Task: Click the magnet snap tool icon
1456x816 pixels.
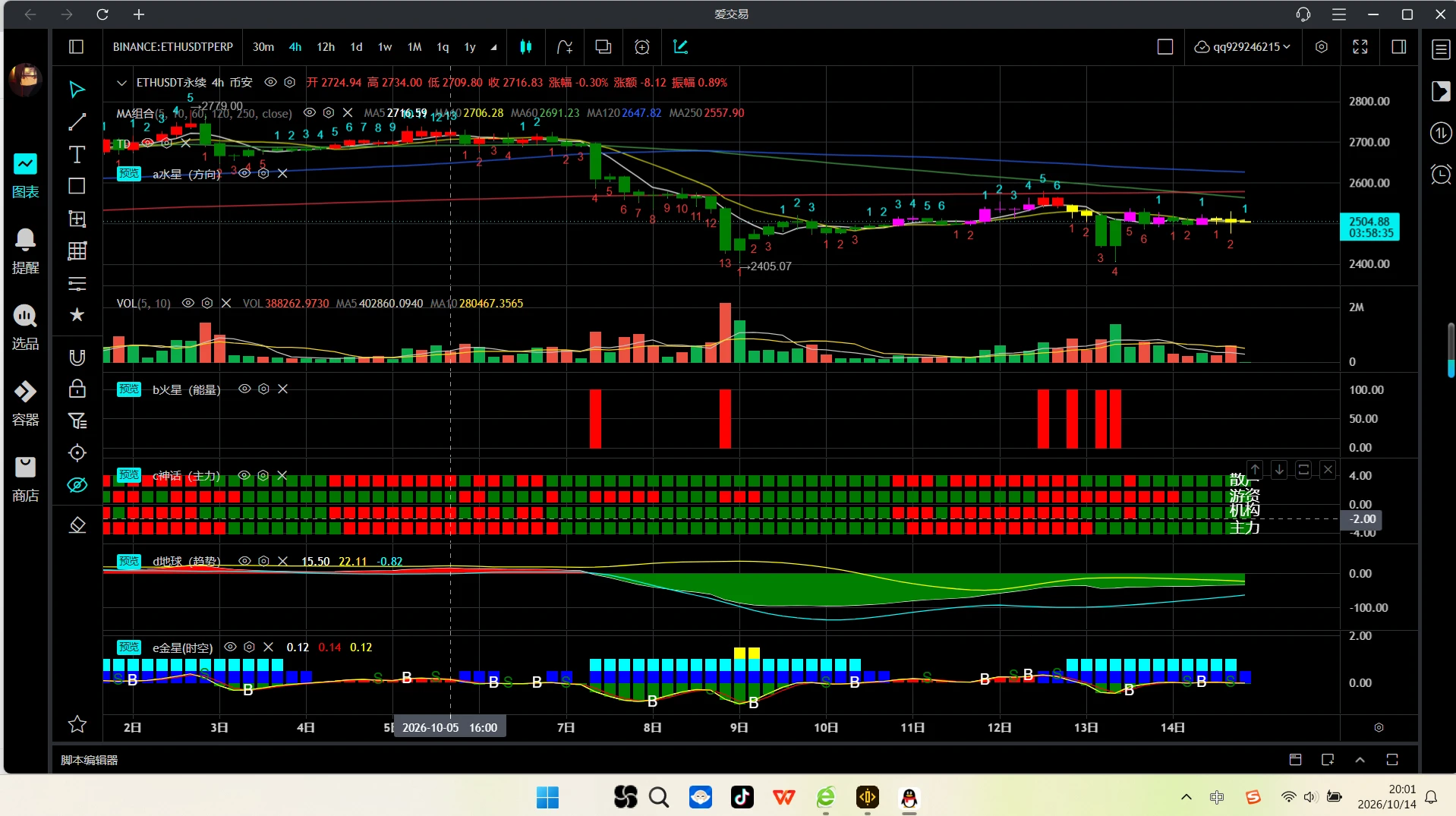Action: click(x=77, y=357)
